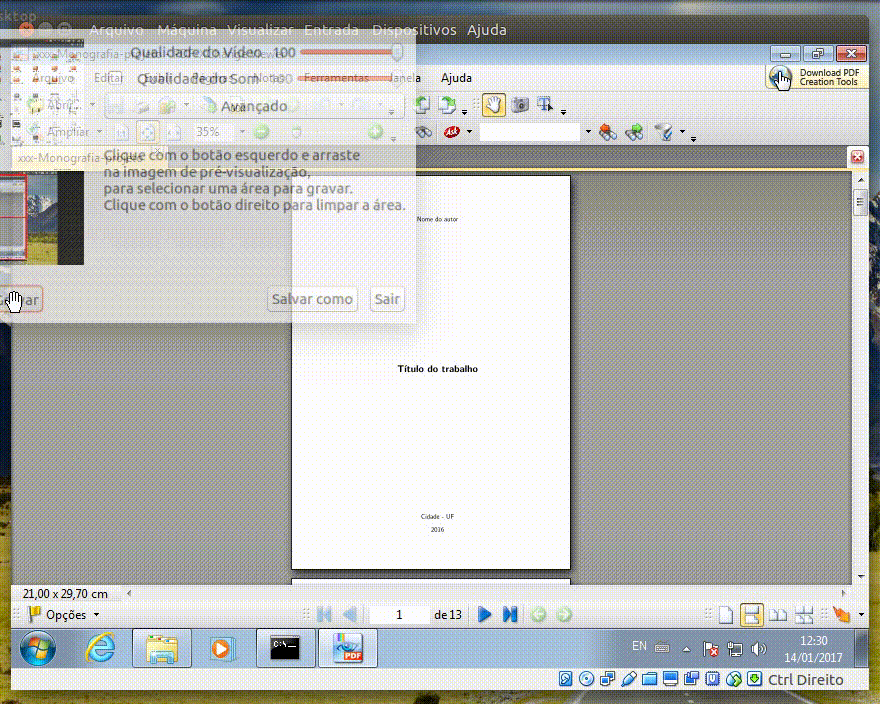Go back to previous view

coord(538,615)
